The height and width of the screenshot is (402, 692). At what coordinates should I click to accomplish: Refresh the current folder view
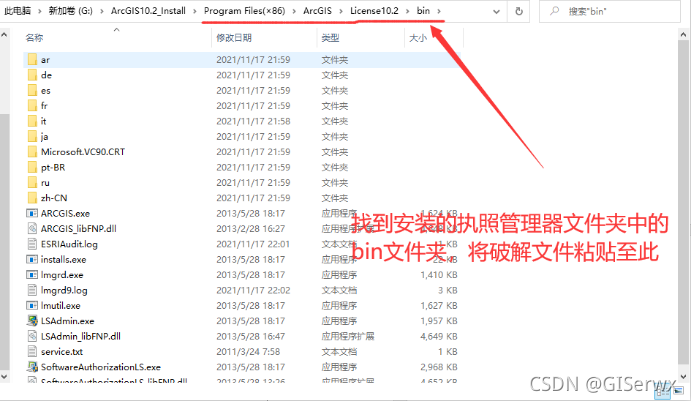519,11
